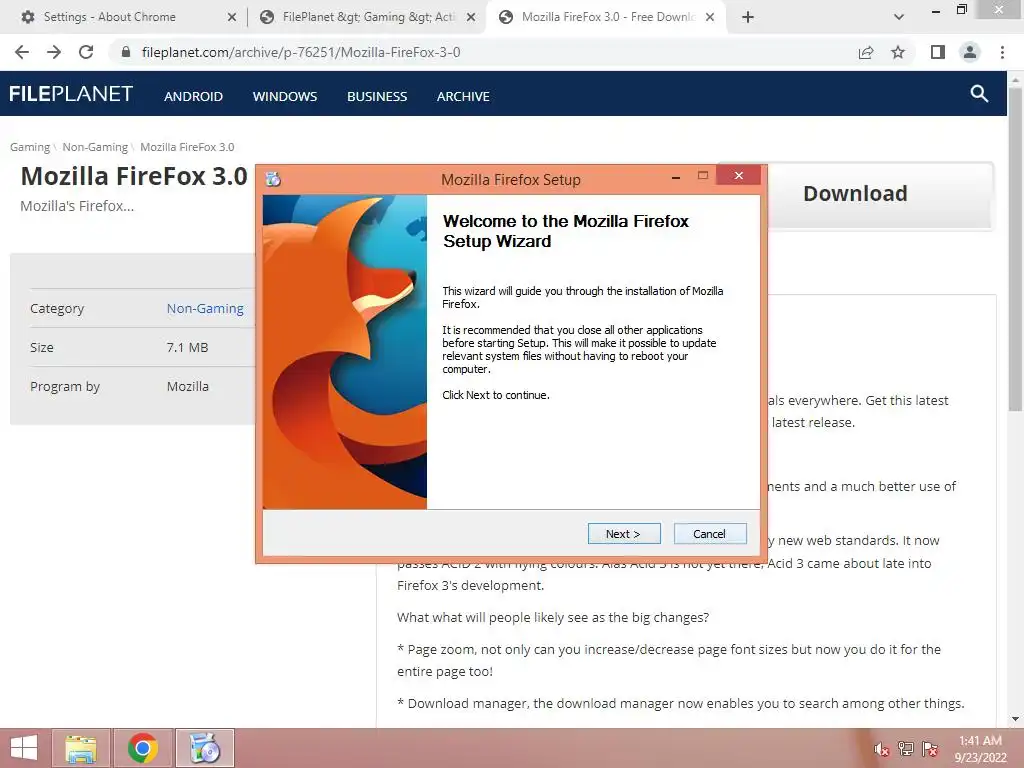Click the "Mozilla's Firefox..." subtitle
Viewport: 1024px width, 768px height.
[x=77, y=206]
